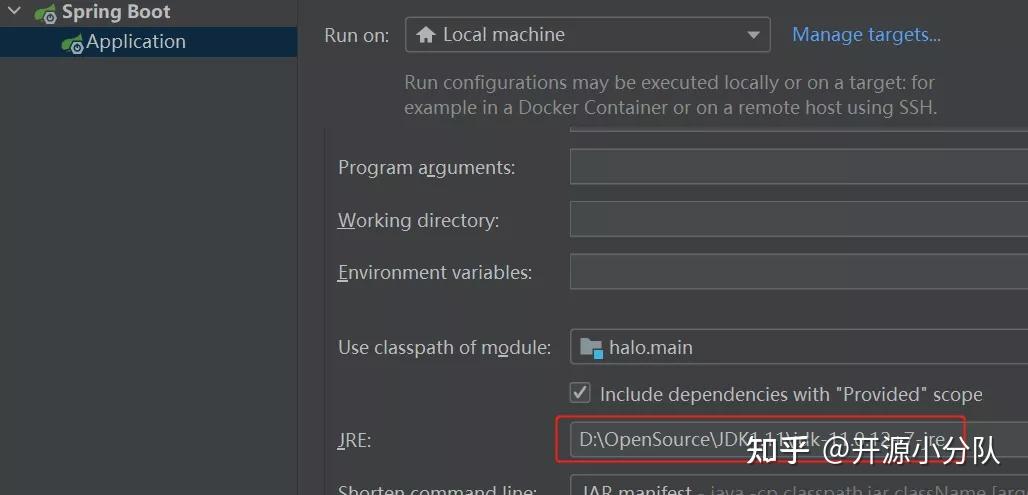1028x495 pixels.
Task: Open the Shorten command line dropdown
Action: tap(799, 485)
